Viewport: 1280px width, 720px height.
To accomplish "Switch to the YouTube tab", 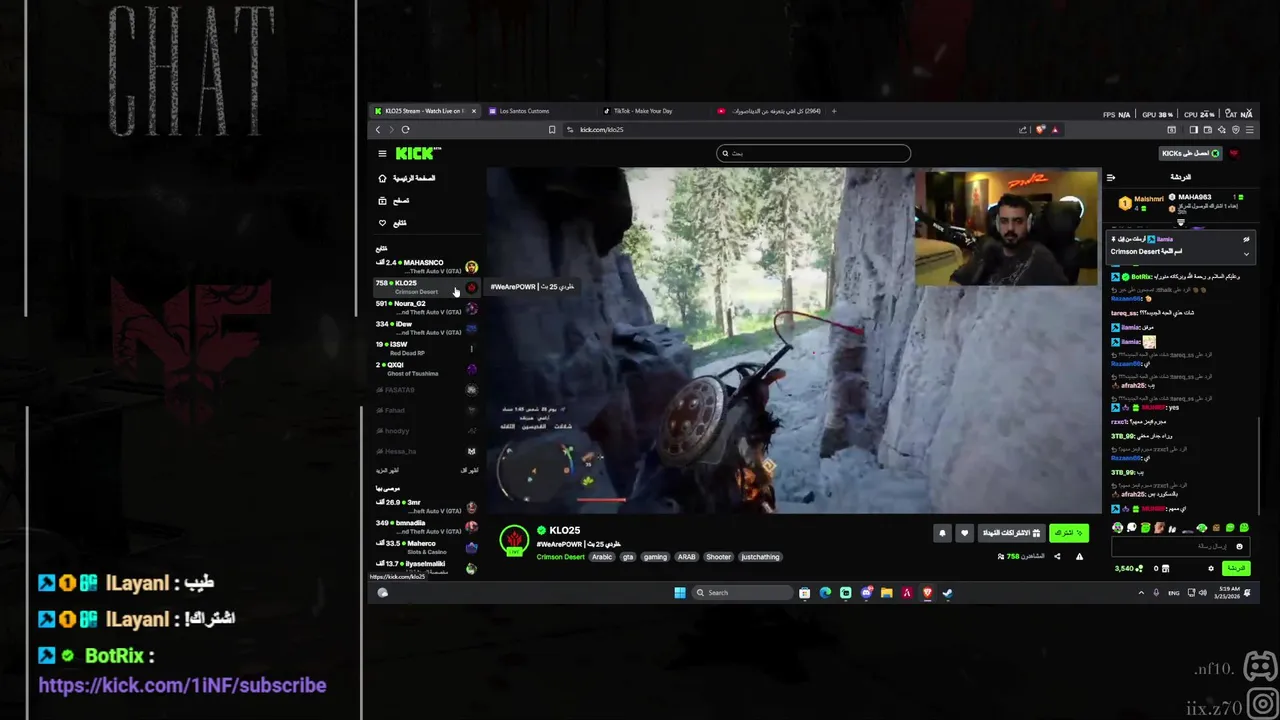I will (x=770, y=111).
